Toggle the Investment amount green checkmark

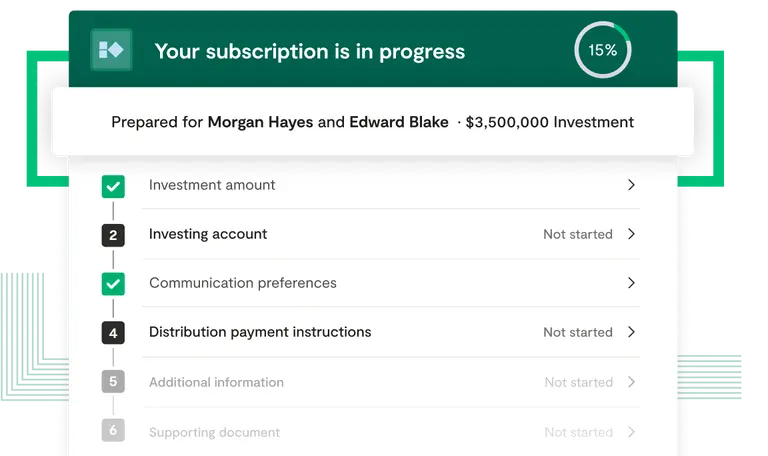(x=113, y=186)
